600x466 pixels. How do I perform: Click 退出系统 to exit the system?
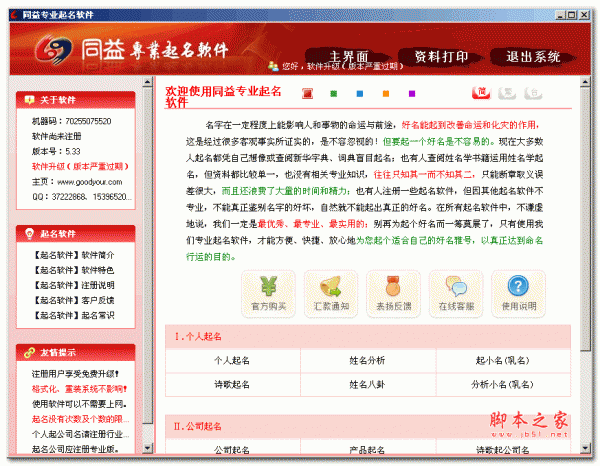tap(533, 57)
